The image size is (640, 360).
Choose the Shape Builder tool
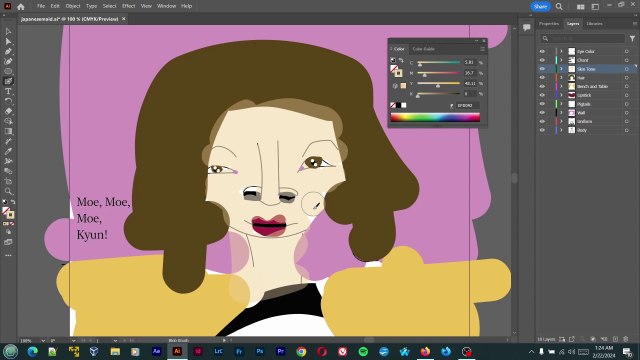[8, 121]
